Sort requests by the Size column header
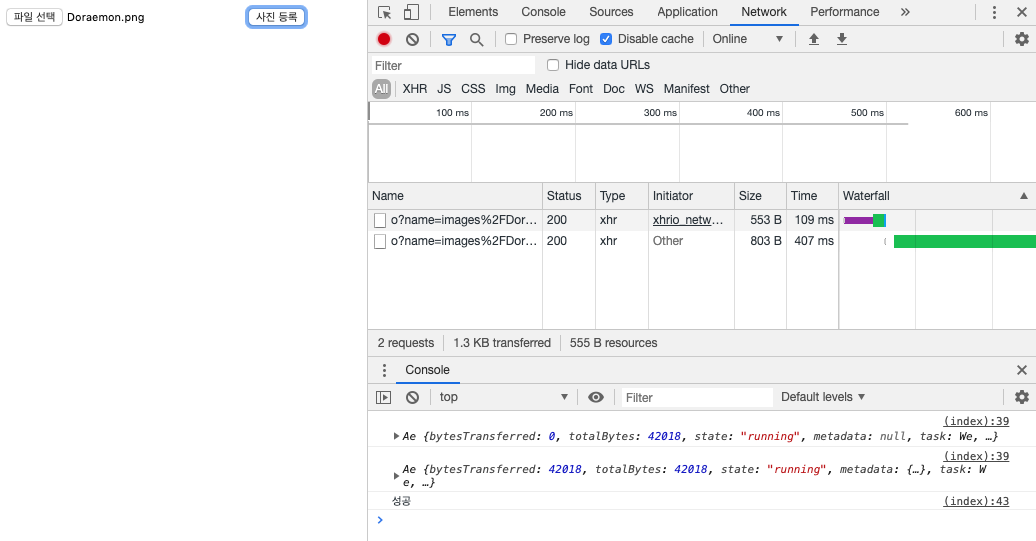This screenshot has width=1036, height=541. [760, 196]
